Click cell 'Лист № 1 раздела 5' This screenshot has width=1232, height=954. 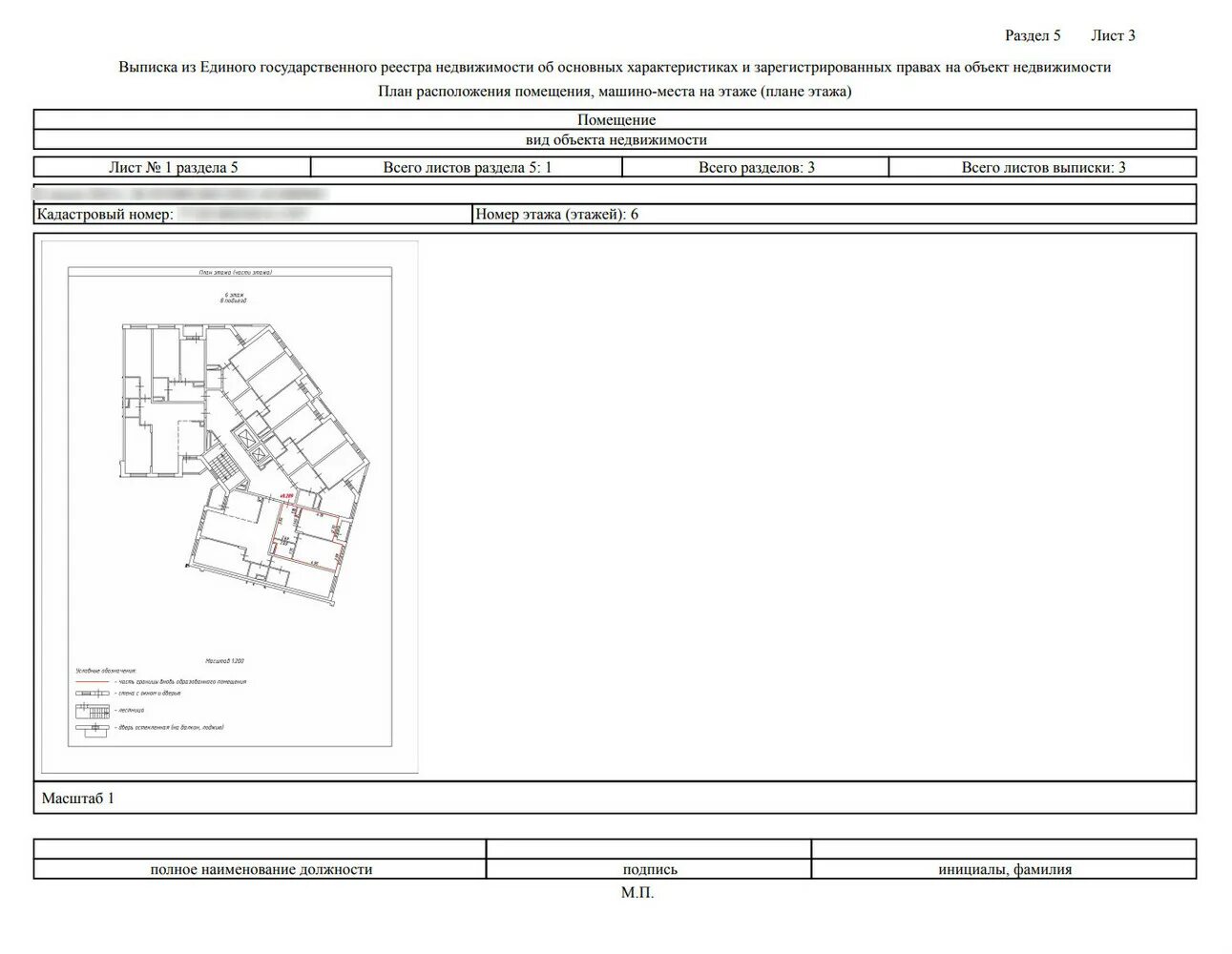[173, 167]
